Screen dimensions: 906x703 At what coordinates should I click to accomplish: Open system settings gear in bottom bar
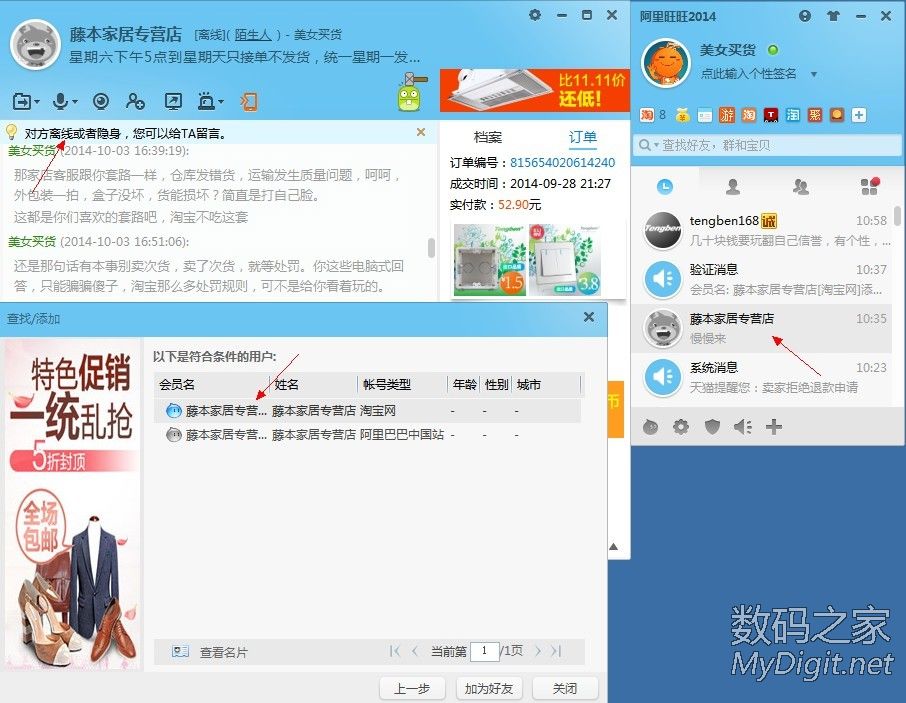(681, 427)
